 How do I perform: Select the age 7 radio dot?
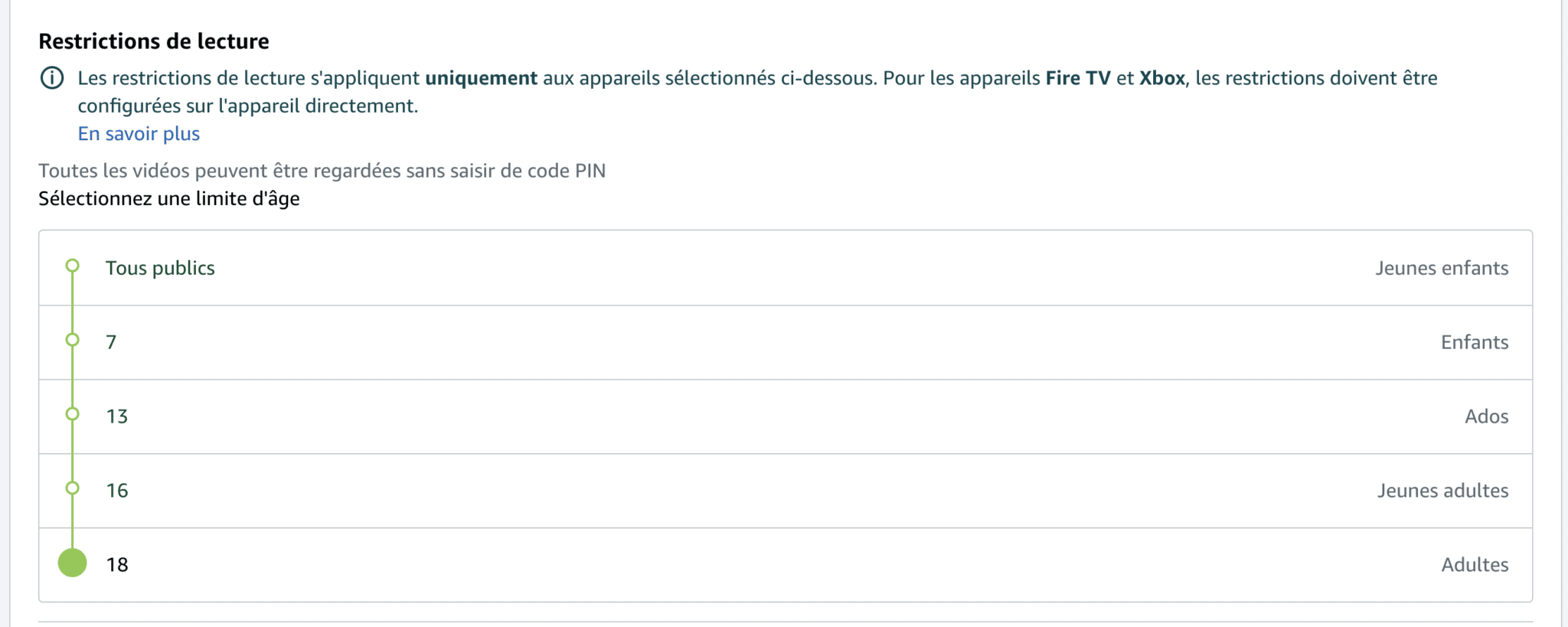tap(73, 340)
